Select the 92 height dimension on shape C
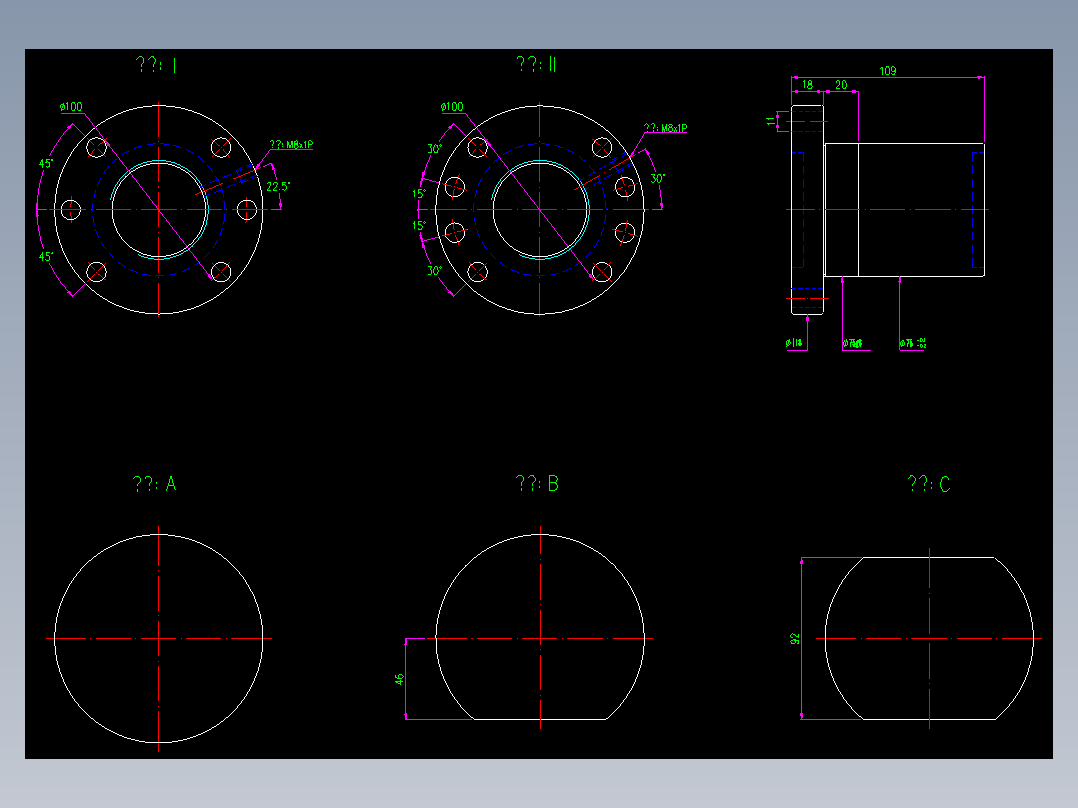The width and height of the screenshot is (1078, 808). pos(795,639)
